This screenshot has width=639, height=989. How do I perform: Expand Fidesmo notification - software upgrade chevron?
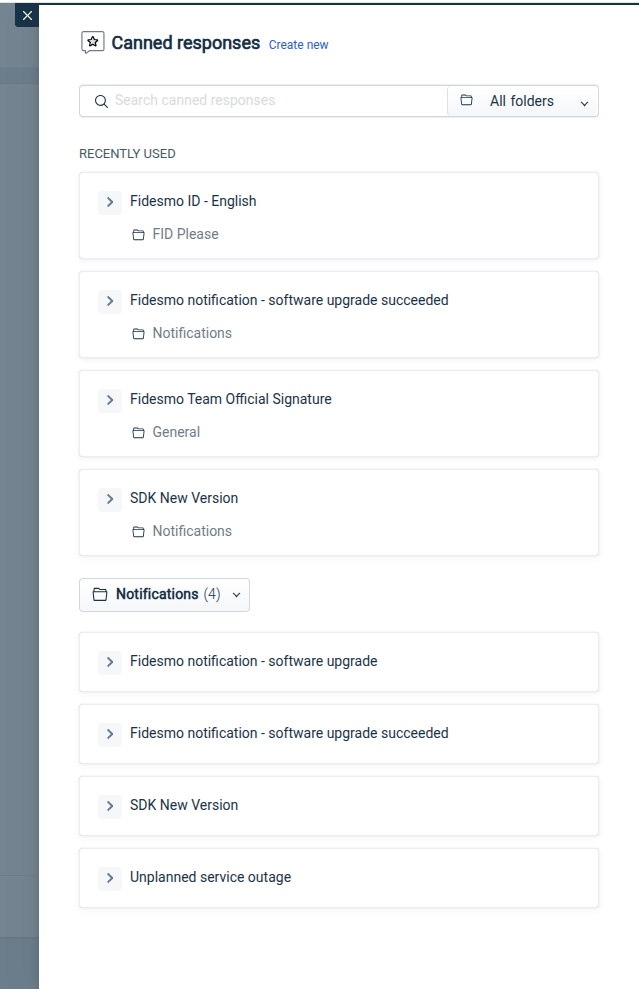(x=110, y=662)
